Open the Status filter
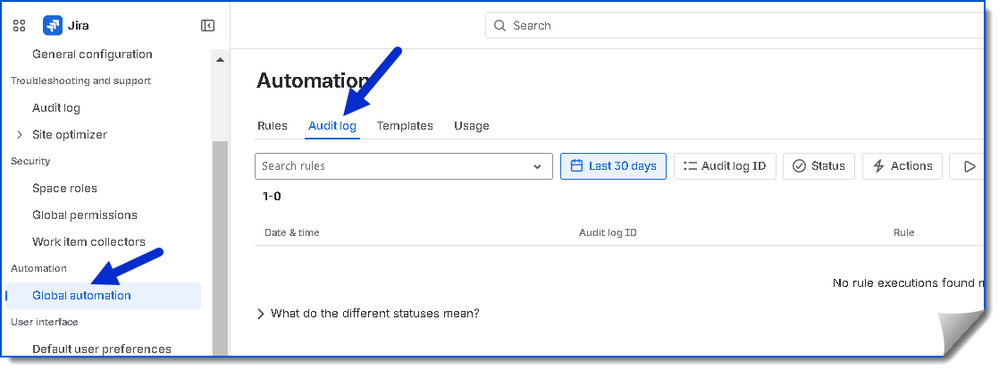Image resolution: width=999 pixels, height=371 pixels. 819,166
